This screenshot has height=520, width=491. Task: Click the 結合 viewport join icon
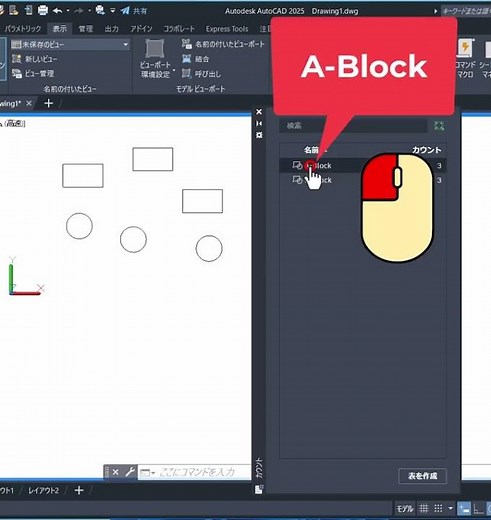point(187,59)
